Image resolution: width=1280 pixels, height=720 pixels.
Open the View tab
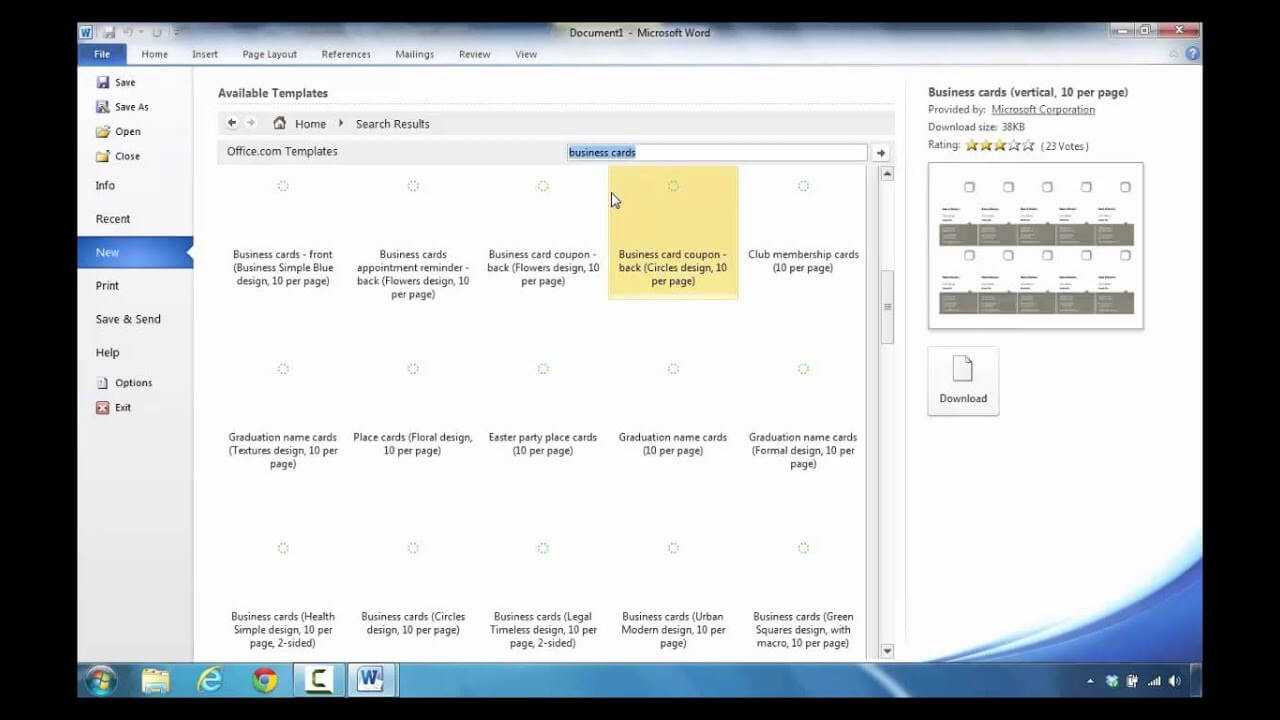coord(526,54)
